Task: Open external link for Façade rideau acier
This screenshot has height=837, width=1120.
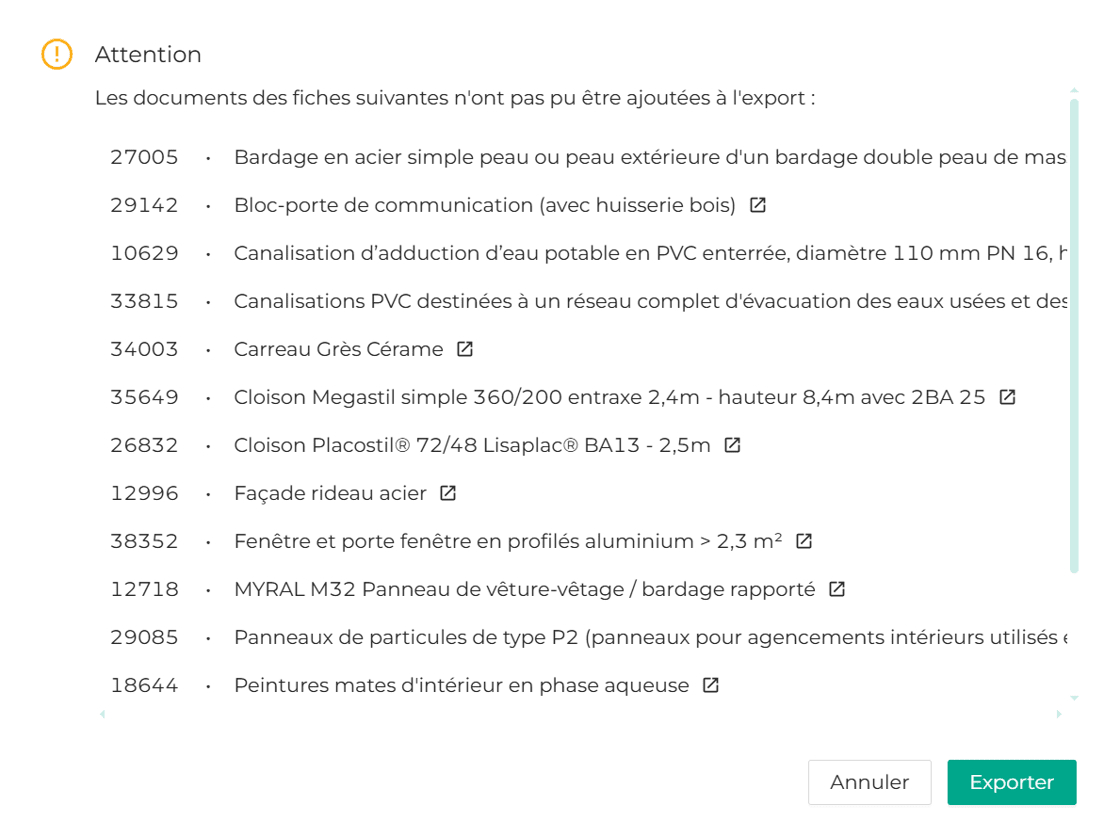Action: point(449,493)
